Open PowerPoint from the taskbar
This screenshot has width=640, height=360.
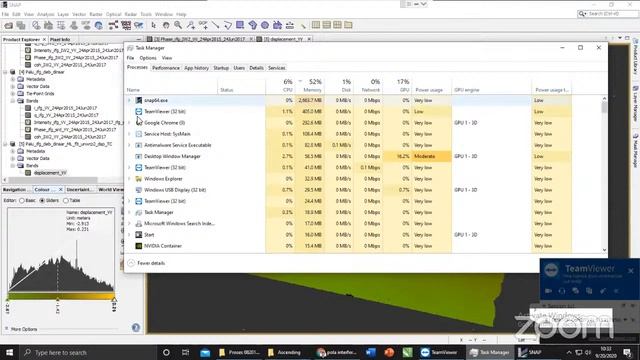coord(389,352)
